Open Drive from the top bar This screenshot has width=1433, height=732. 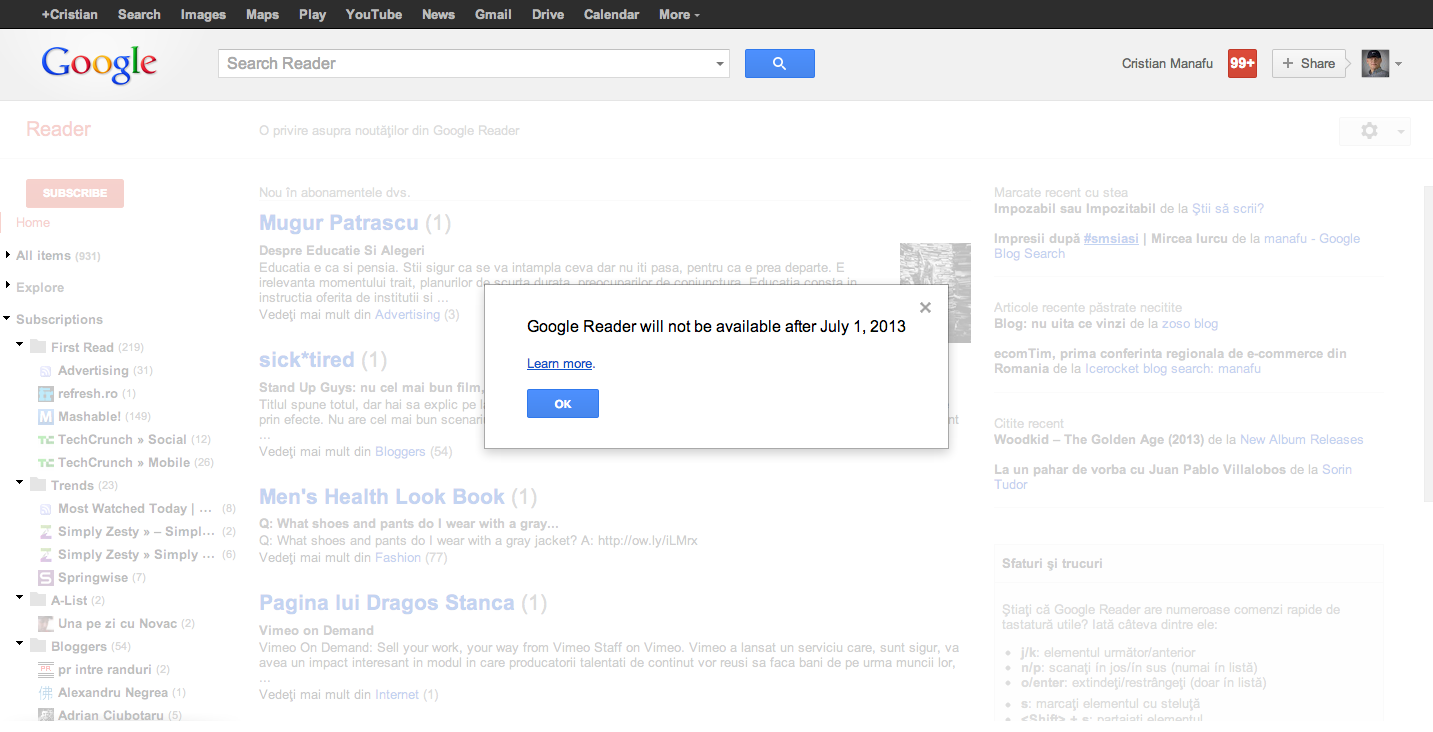coord(548,14)
